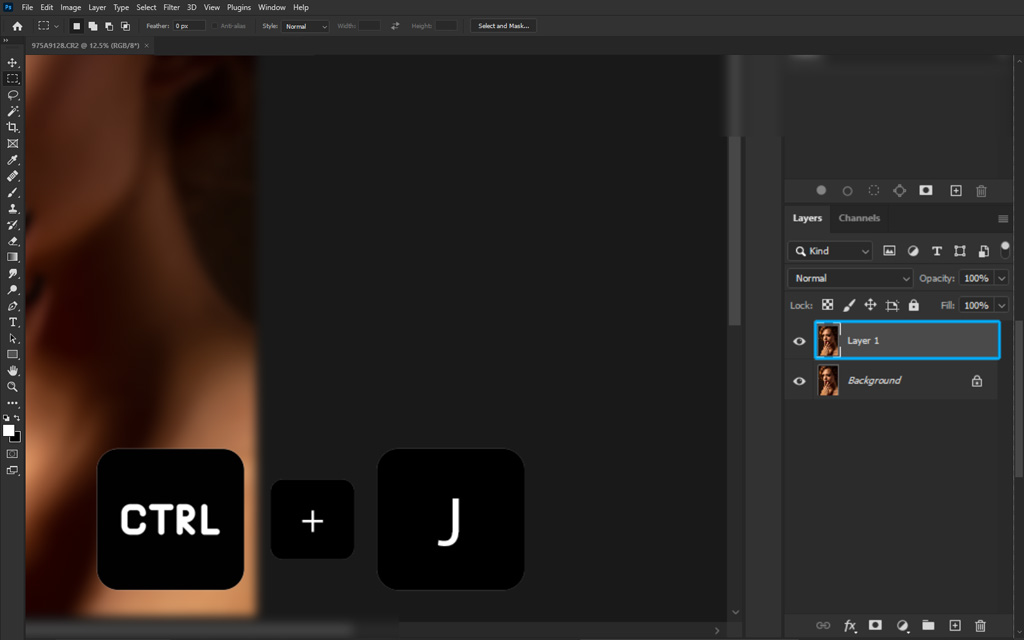The height and width of the screenshot is (640, 1024).
Task: Select the Rectangle shape tool
Action: pos(12,355)
